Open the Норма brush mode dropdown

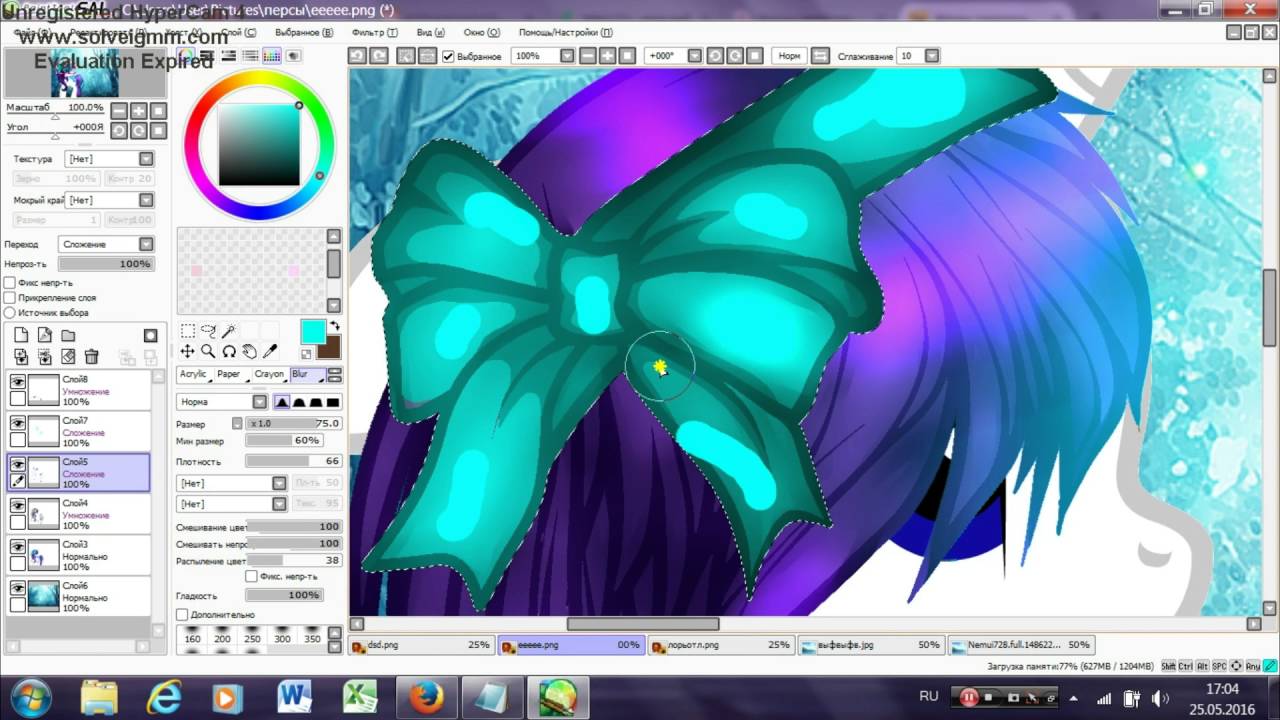(221, 402)
